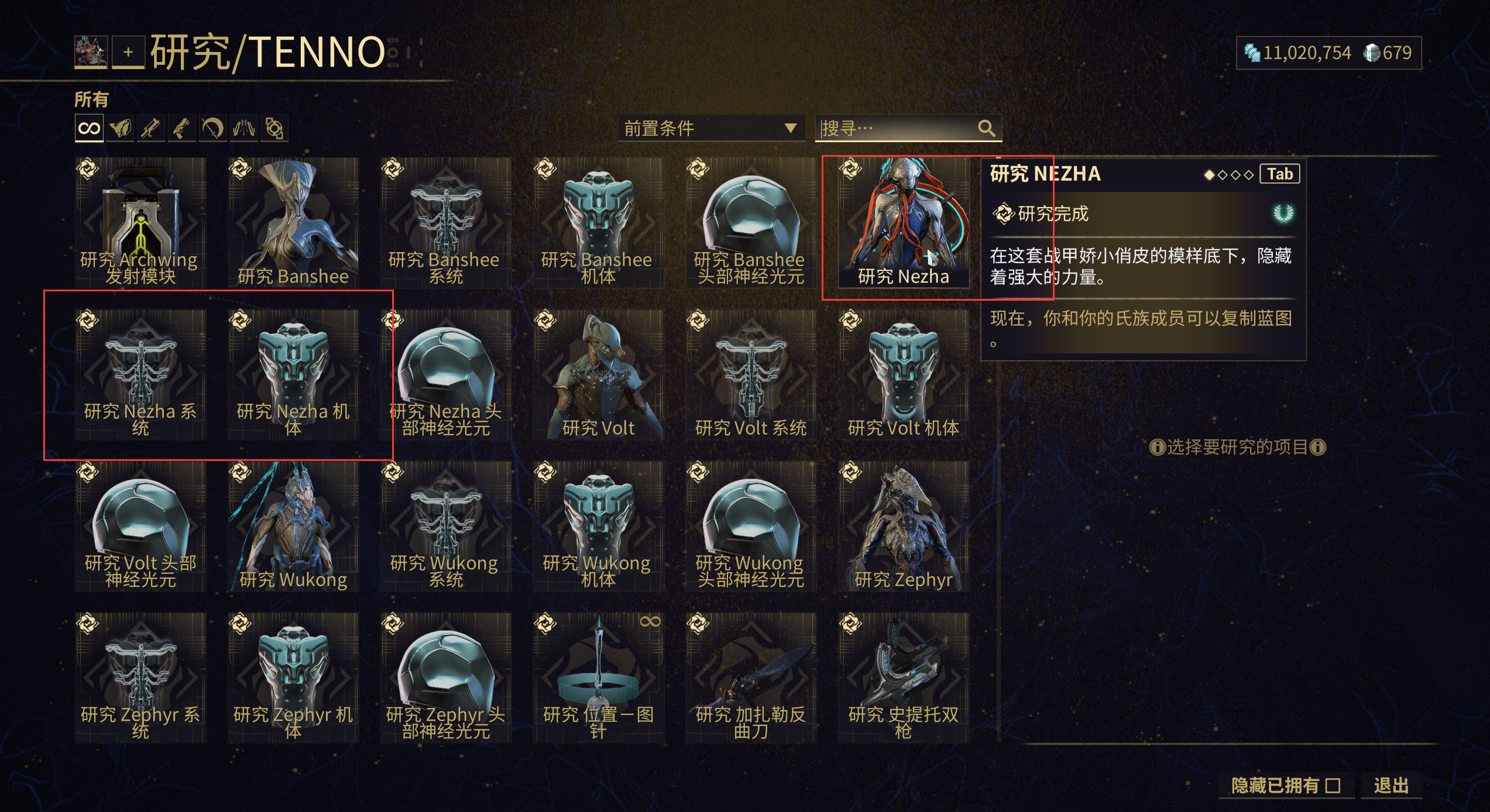Filter research by Warframe helmet icon
Viewport: 1490px width, 812px height.
[x=121, y=128]
